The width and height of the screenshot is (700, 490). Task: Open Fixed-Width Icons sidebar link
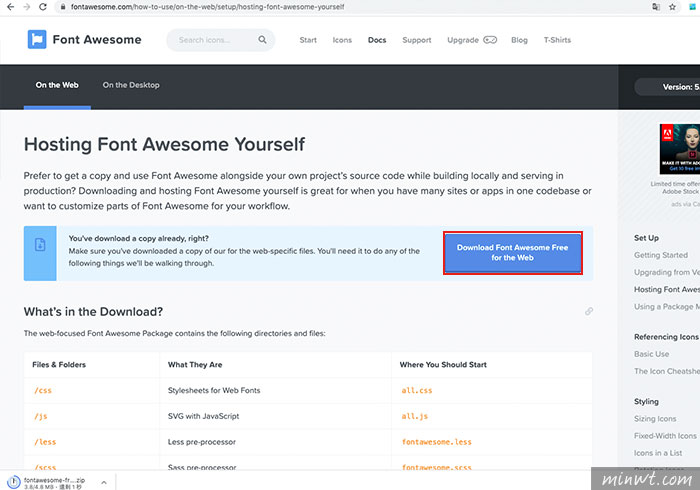665,436
